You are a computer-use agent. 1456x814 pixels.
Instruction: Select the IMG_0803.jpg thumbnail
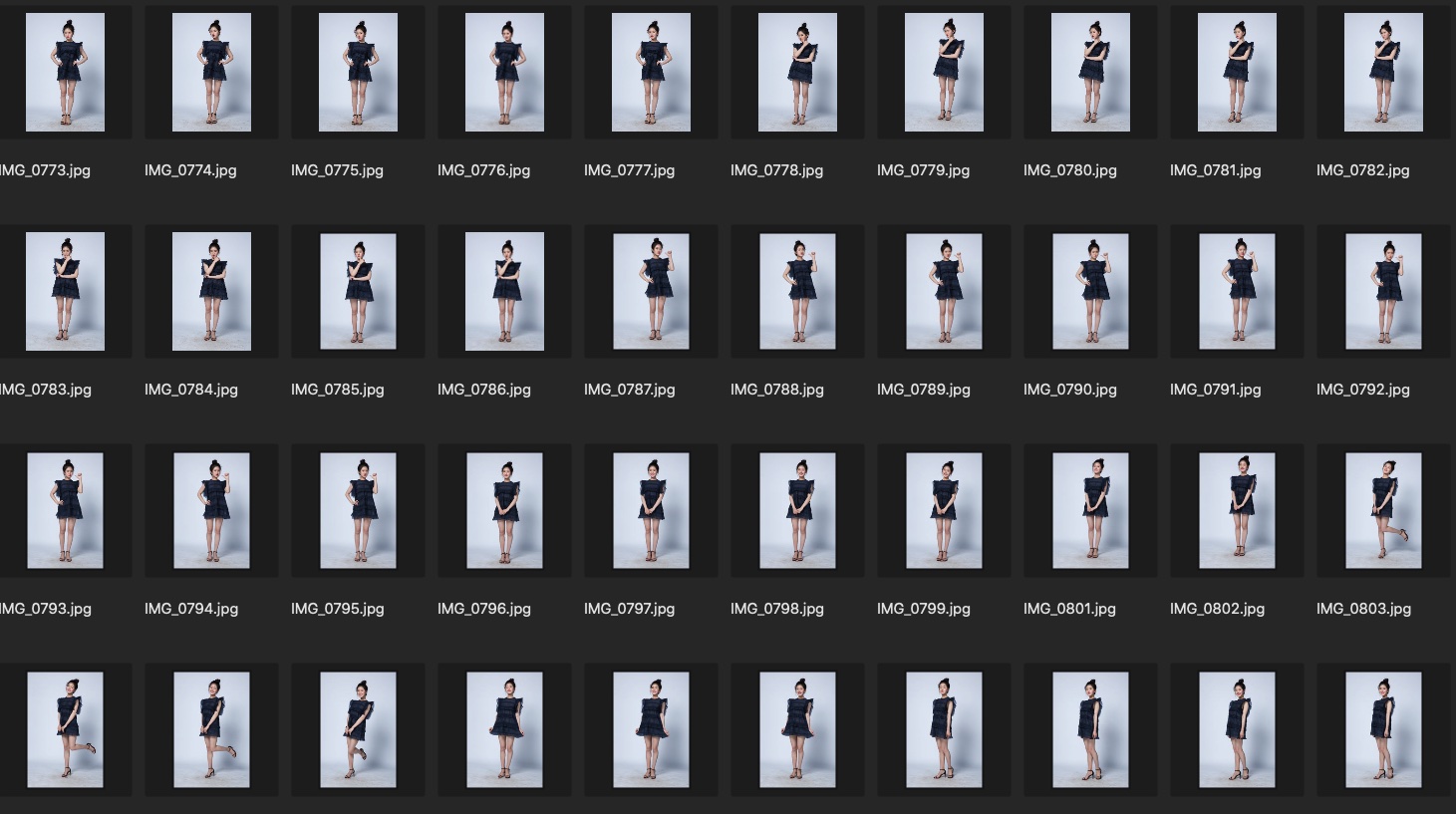pyautogui.click(x=1383, y=510)
